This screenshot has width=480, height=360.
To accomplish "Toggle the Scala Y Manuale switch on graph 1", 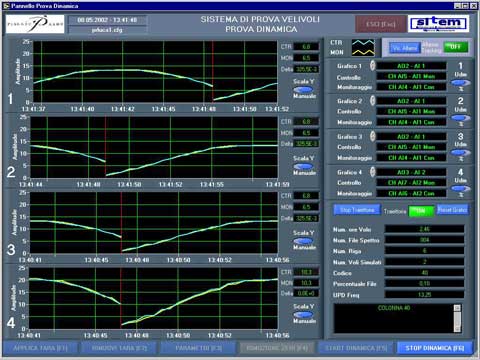I will [x=303, y=89].
